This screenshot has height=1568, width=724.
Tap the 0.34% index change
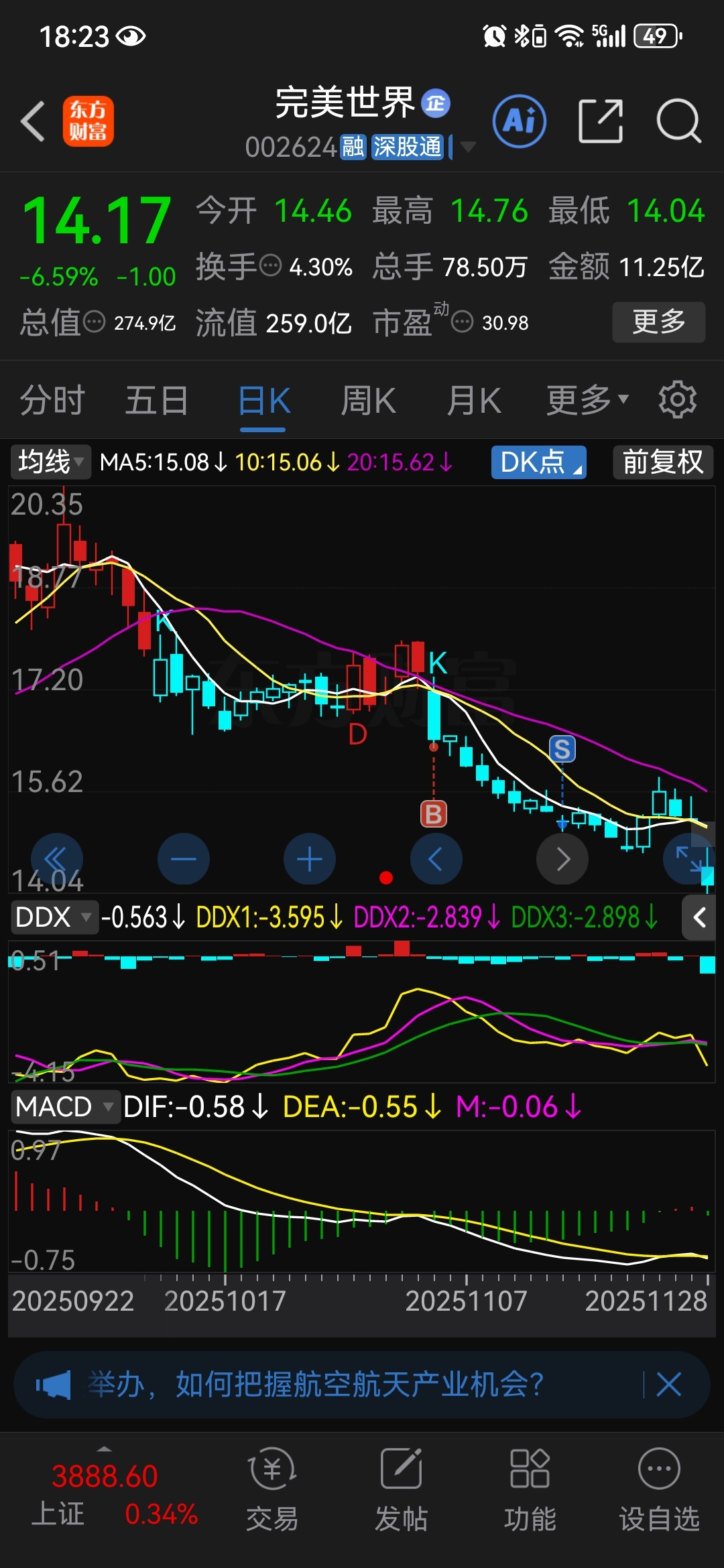point(161,1514)
